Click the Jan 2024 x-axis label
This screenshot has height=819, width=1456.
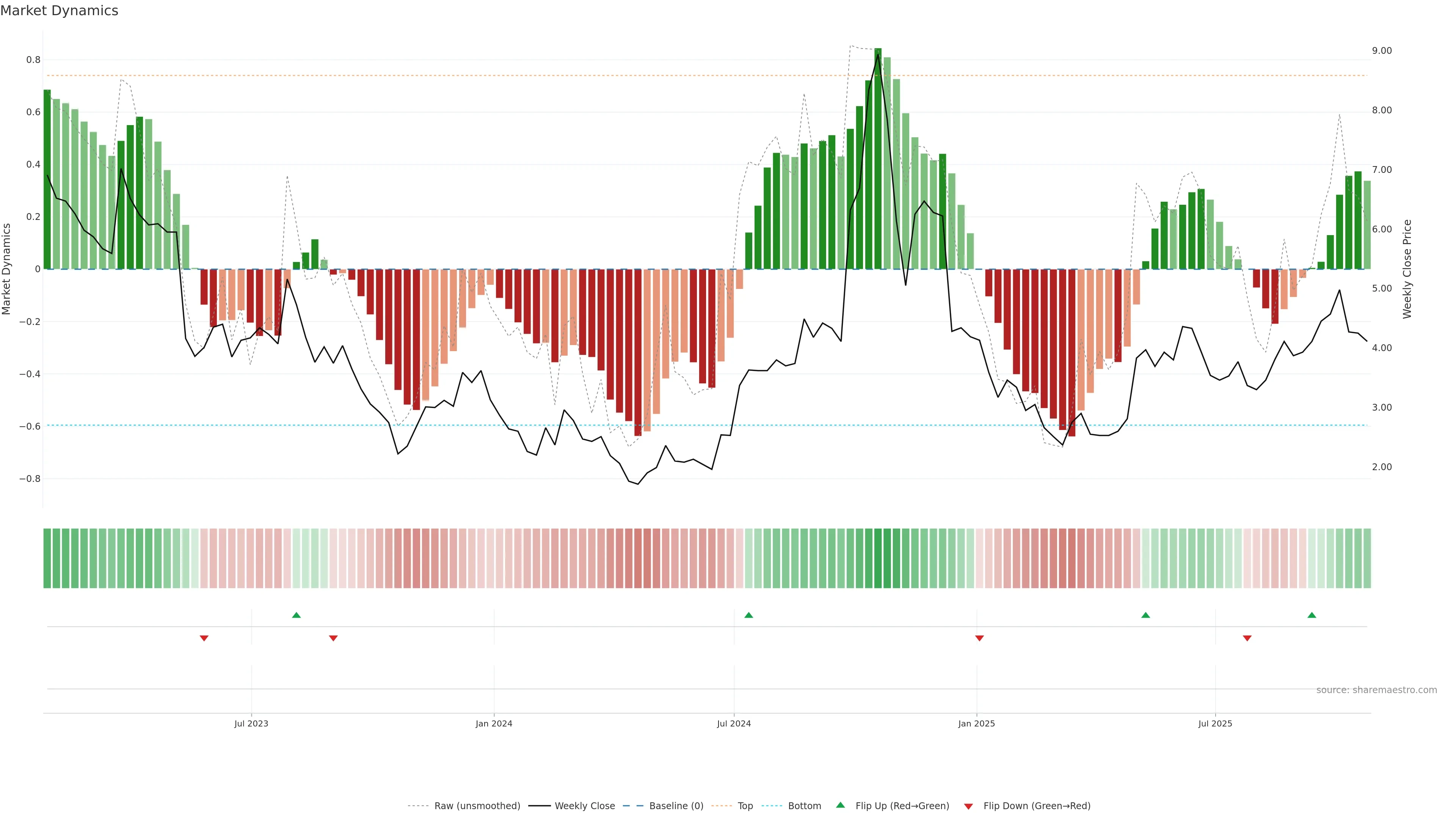click(493, 723)
